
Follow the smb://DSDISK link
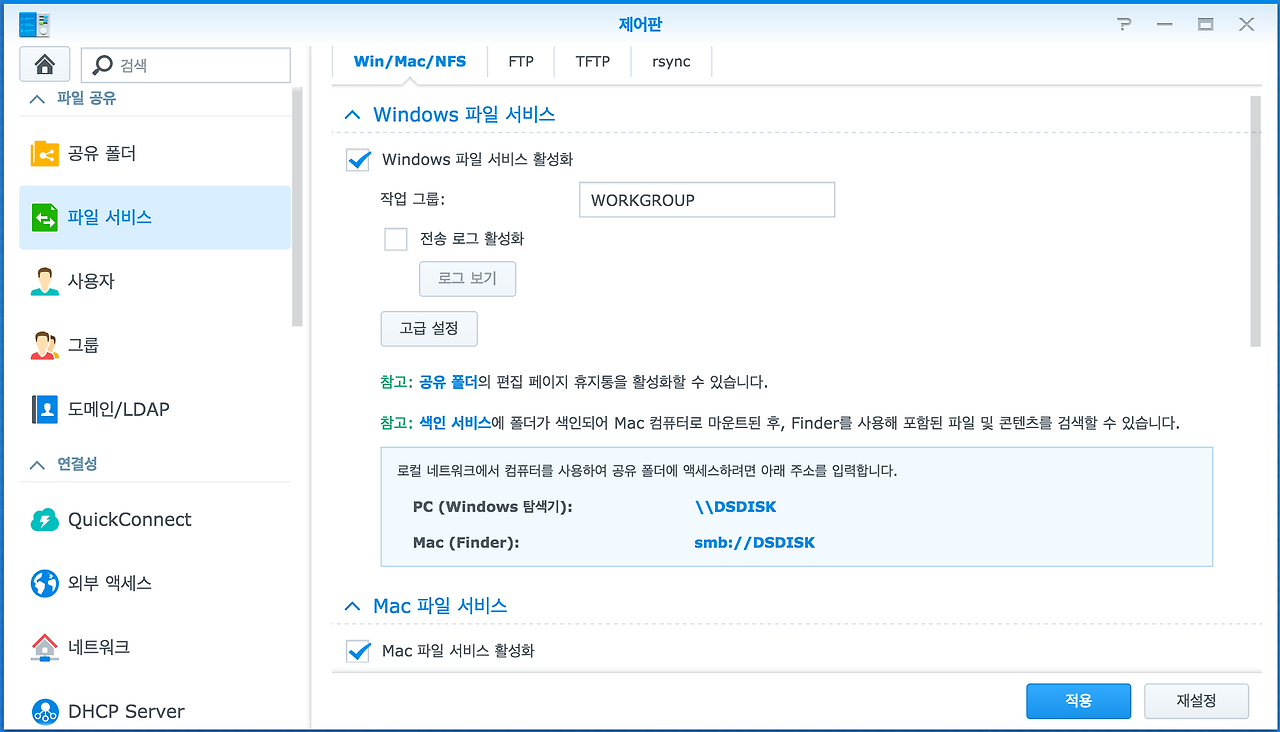point(755,542)
